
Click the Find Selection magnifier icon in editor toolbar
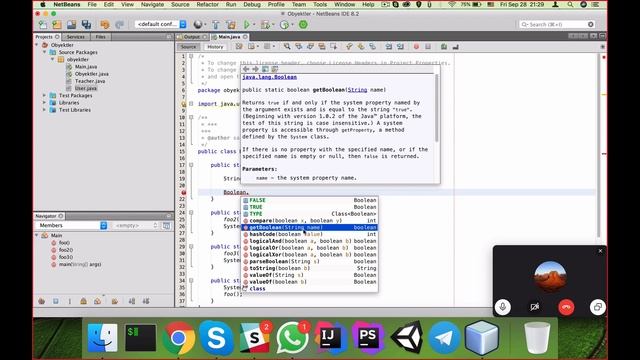pos(287,47)
